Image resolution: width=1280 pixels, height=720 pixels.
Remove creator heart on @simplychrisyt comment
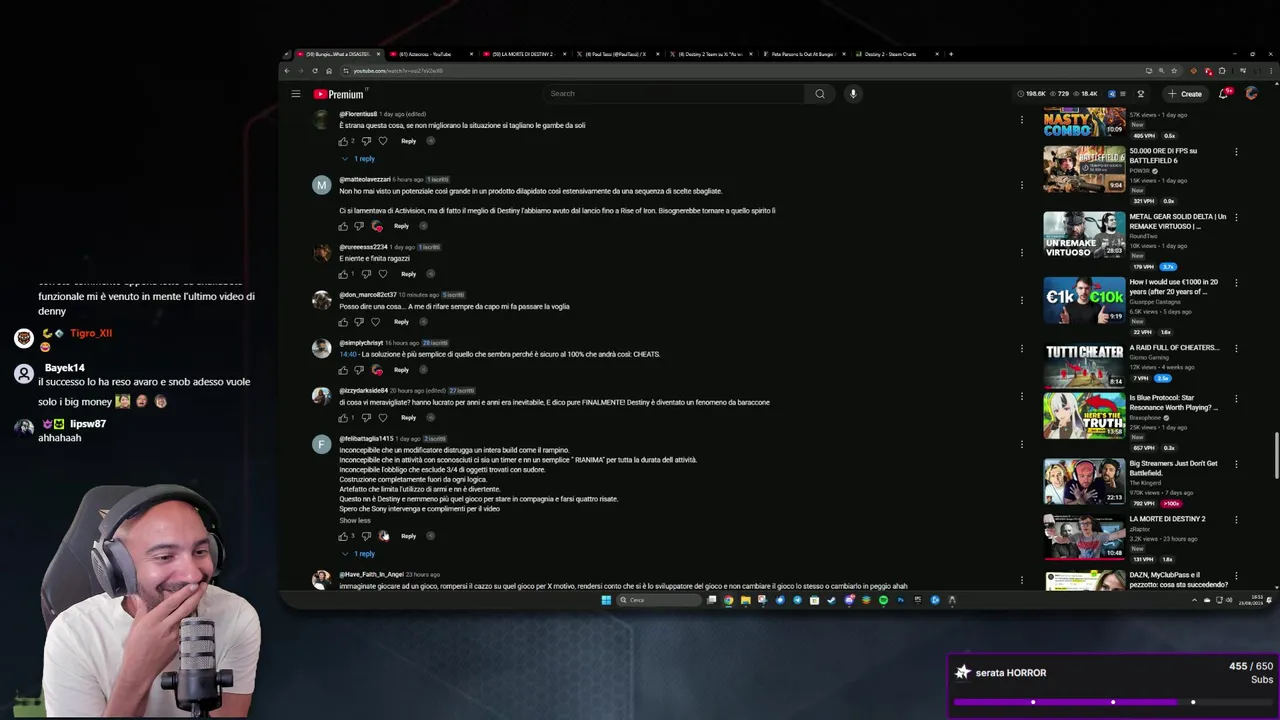click(376, 370)
